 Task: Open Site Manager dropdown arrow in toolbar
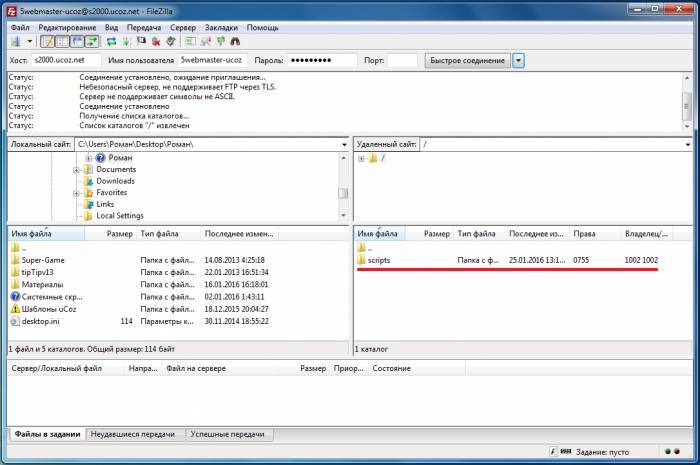click(29, 42)
